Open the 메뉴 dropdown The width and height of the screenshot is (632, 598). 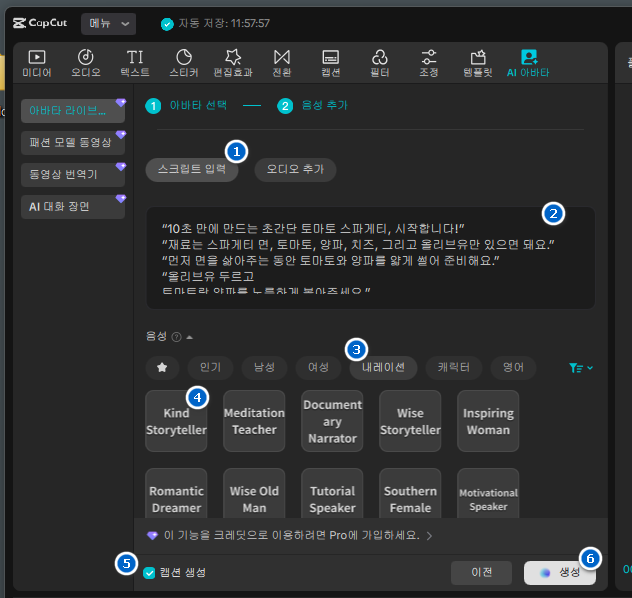tap(107, 23)
